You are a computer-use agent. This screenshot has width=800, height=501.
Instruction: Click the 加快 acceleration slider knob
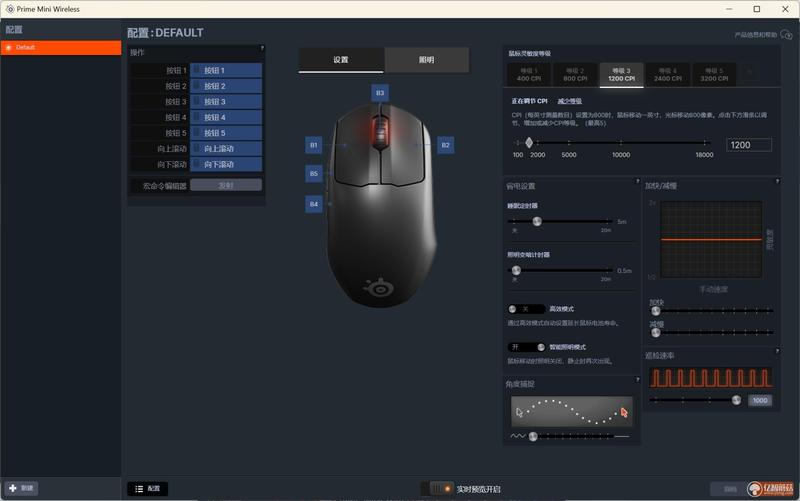pos(656,311)
